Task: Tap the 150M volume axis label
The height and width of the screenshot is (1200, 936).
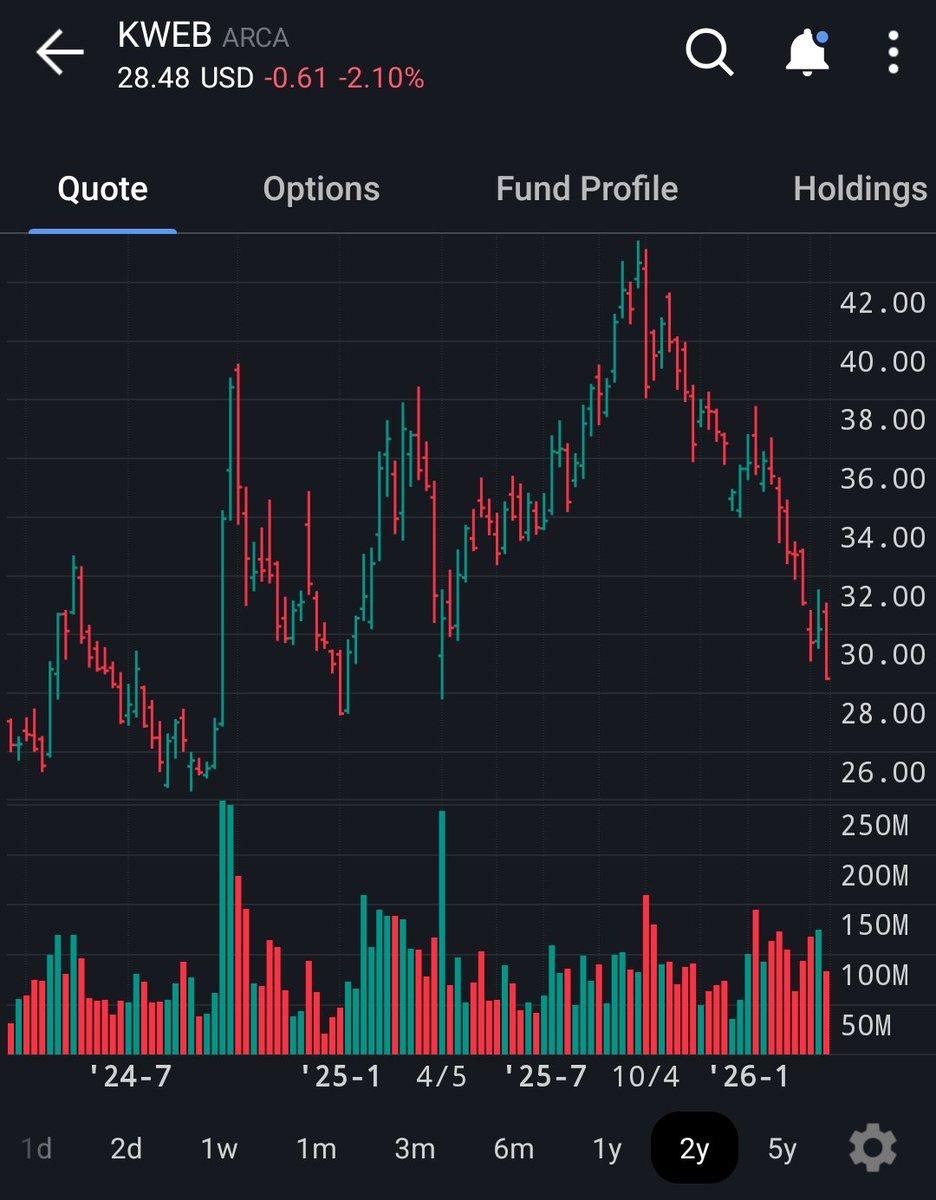Action: [x=875, y=925]
